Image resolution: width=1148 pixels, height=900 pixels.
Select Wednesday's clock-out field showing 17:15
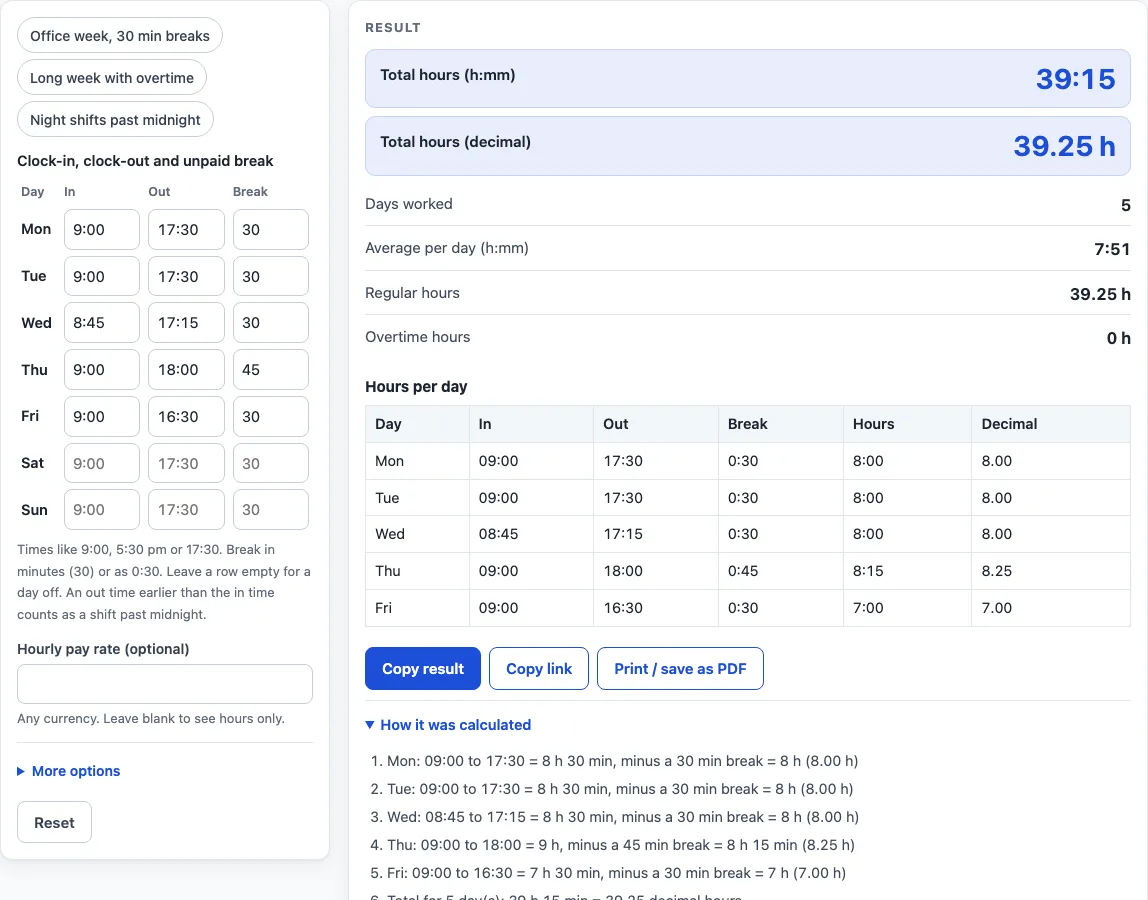[x=186, y=322]
